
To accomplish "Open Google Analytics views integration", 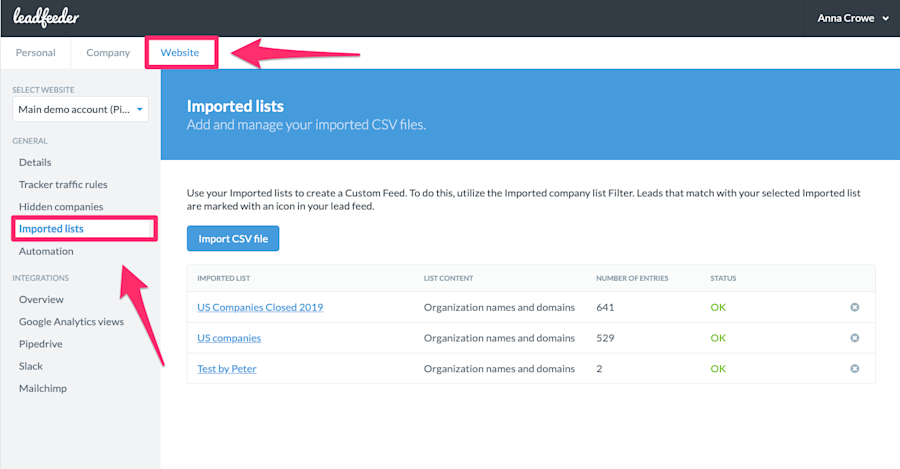I will point(71,321).
